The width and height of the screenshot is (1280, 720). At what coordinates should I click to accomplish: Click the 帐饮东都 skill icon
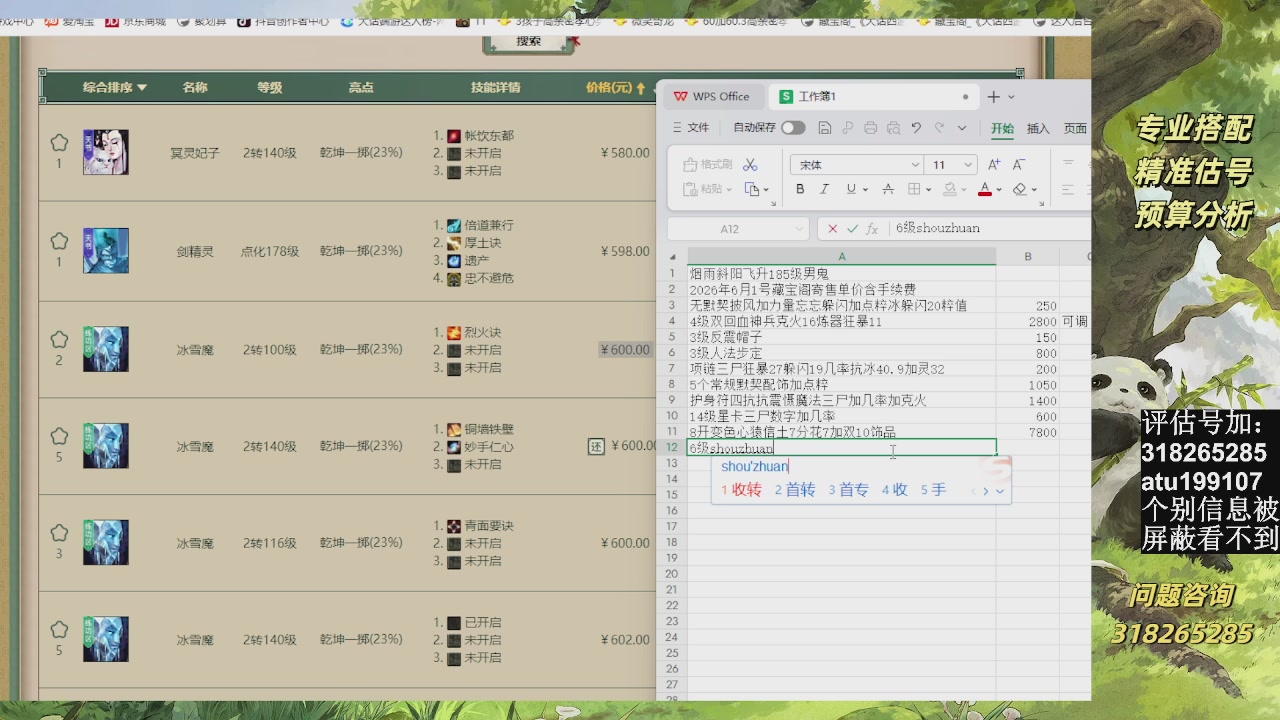pos(454,136)
